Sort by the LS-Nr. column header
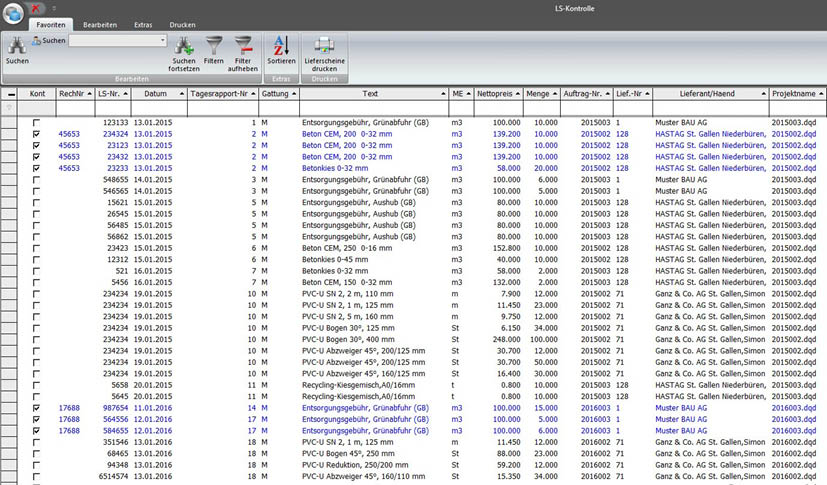 pos(112,94)
